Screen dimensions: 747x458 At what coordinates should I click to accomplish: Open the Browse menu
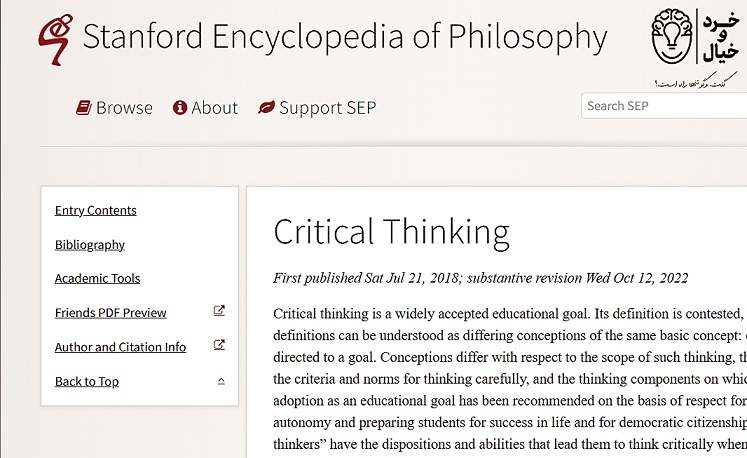[x=124, y=108]
